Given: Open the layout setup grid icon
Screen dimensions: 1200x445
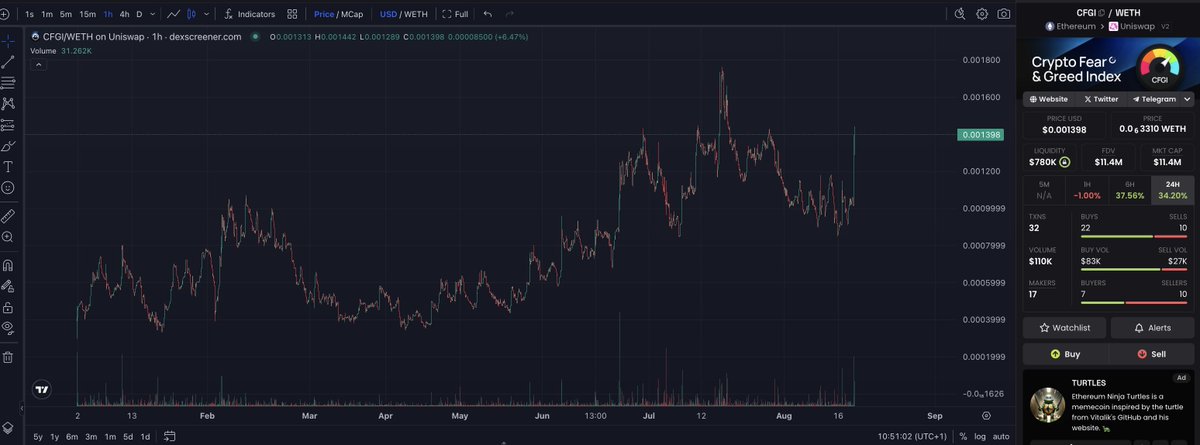Looking at the screenshot, I should 292,14.
